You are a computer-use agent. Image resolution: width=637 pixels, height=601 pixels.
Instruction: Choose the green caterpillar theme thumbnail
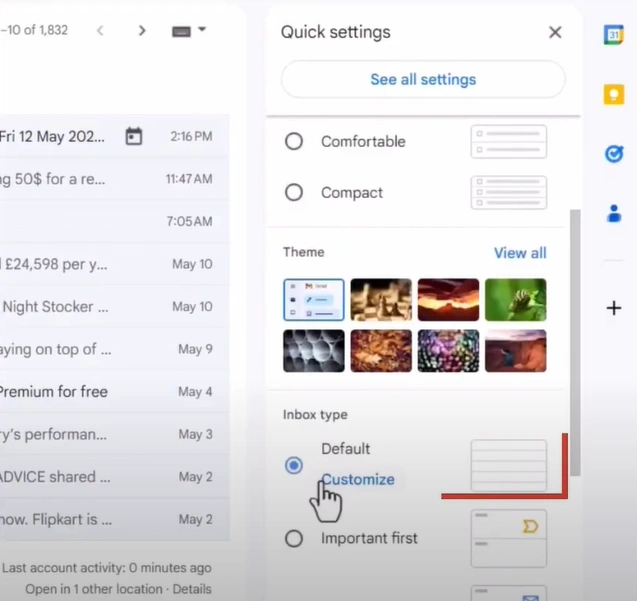point(516,300)
